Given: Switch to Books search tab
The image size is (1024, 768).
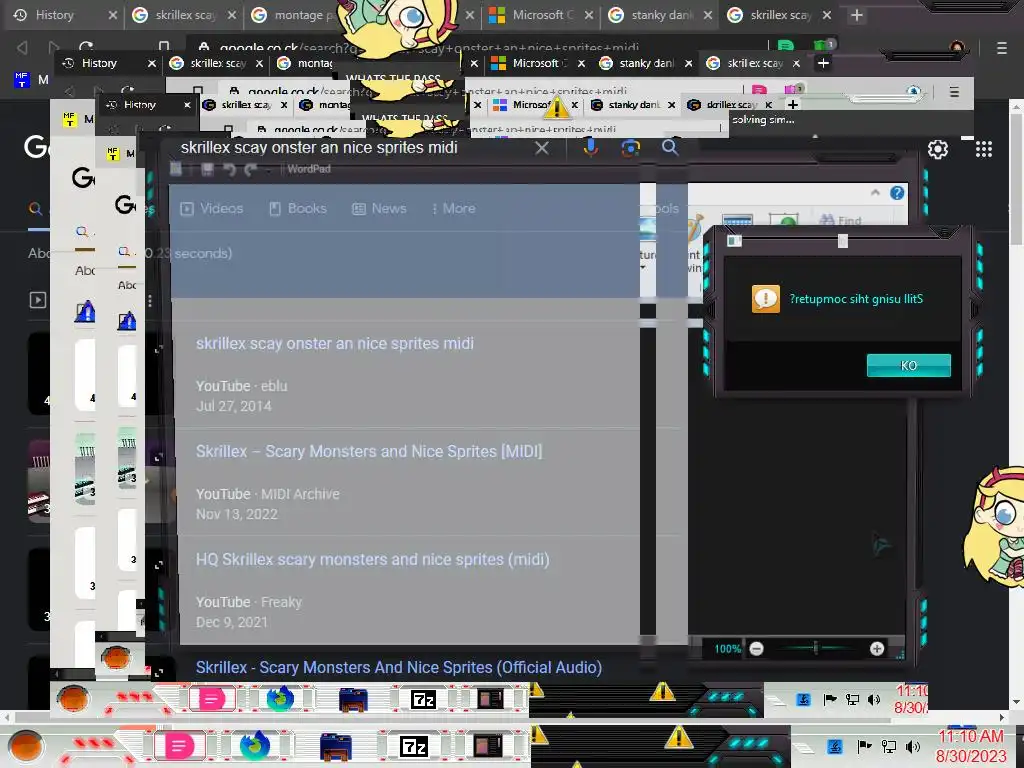Looking at the screenshot, I should click(x=298, y=208).
